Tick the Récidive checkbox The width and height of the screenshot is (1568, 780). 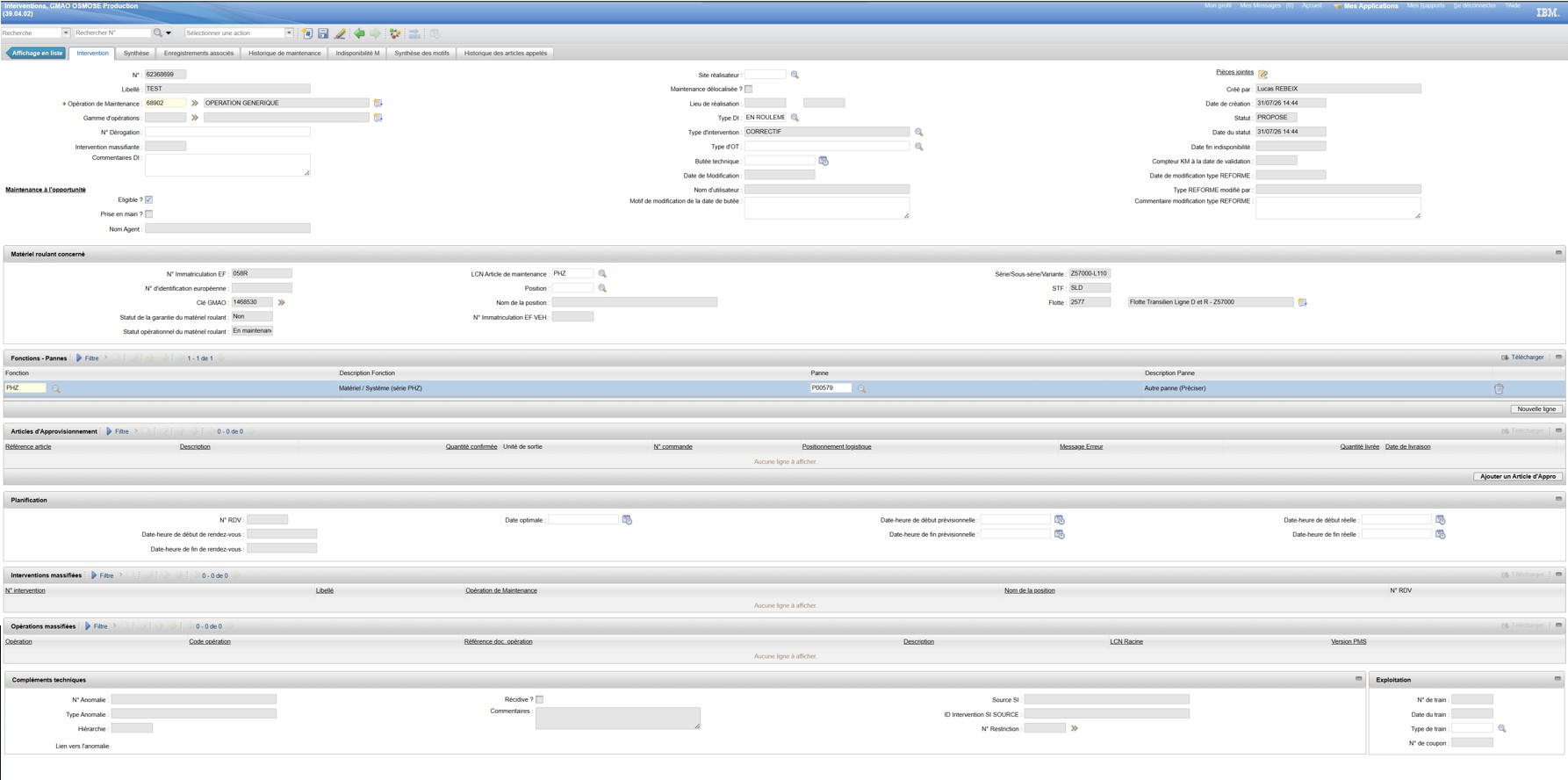pyautogui.click(x=540, y=700)
